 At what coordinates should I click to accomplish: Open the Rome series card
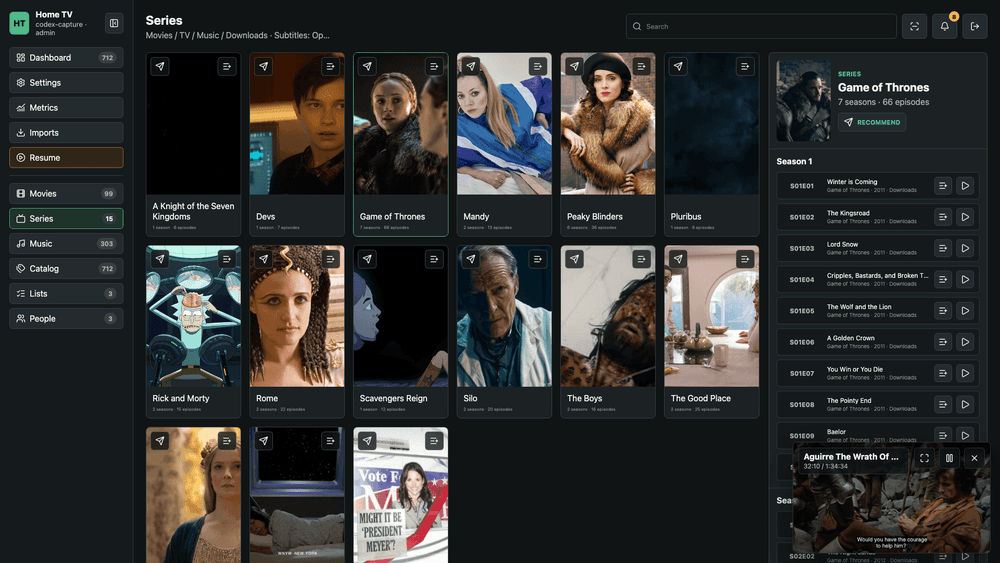pyautogui.click(x=297, y=332)
